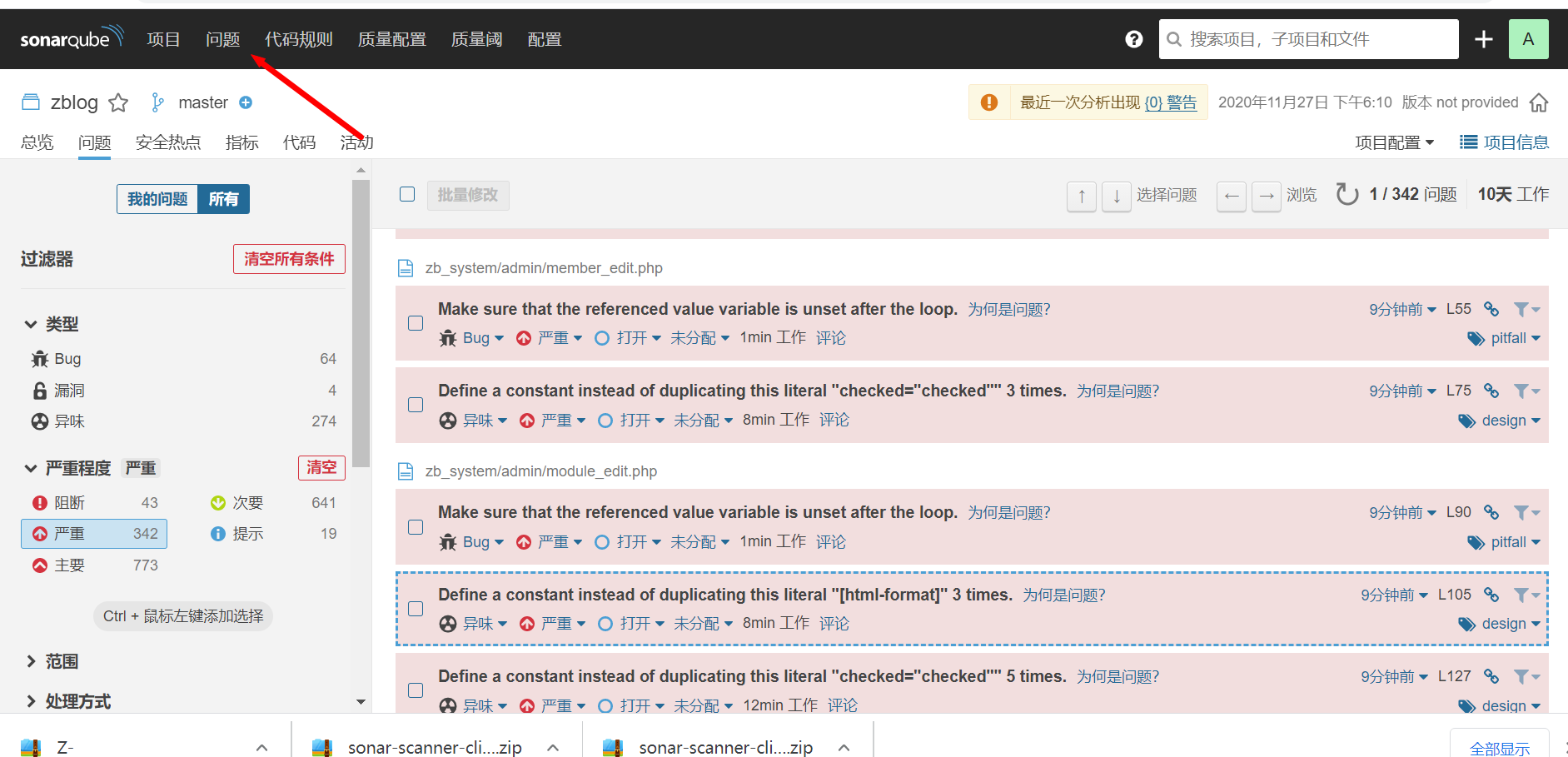
Task: Navigate forward with right arrow button
Action: [1266, 196]
